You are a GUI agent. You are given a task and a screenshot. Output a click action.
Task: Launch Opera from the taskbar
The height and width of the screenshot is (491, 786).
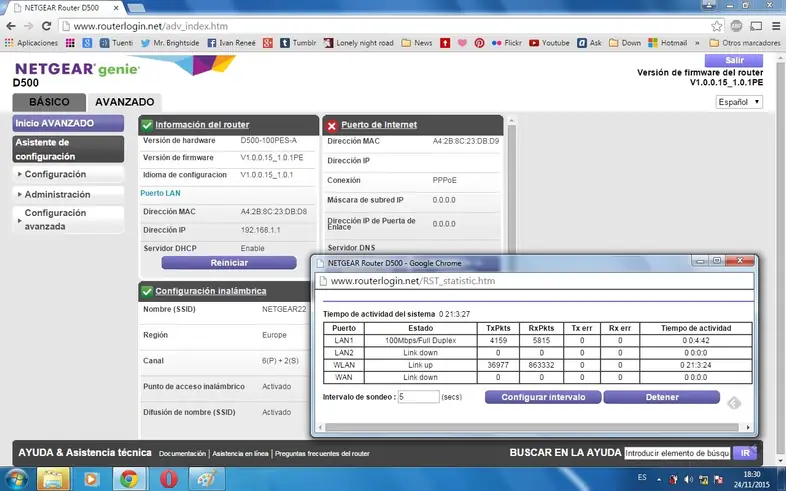pyautogui.click(x=169, y=479)
